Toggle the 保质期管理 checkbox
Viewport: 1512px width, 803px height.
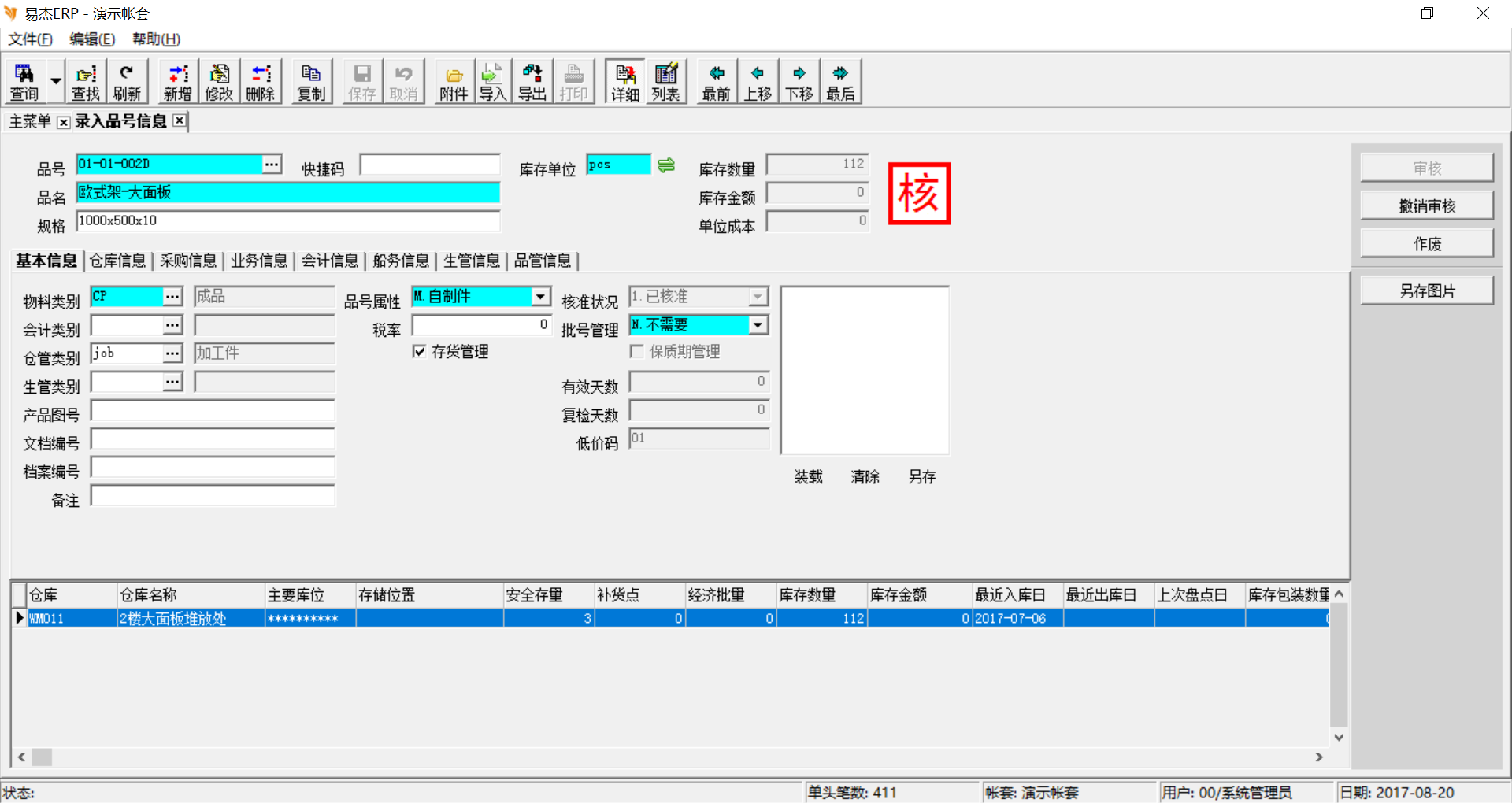637,352
